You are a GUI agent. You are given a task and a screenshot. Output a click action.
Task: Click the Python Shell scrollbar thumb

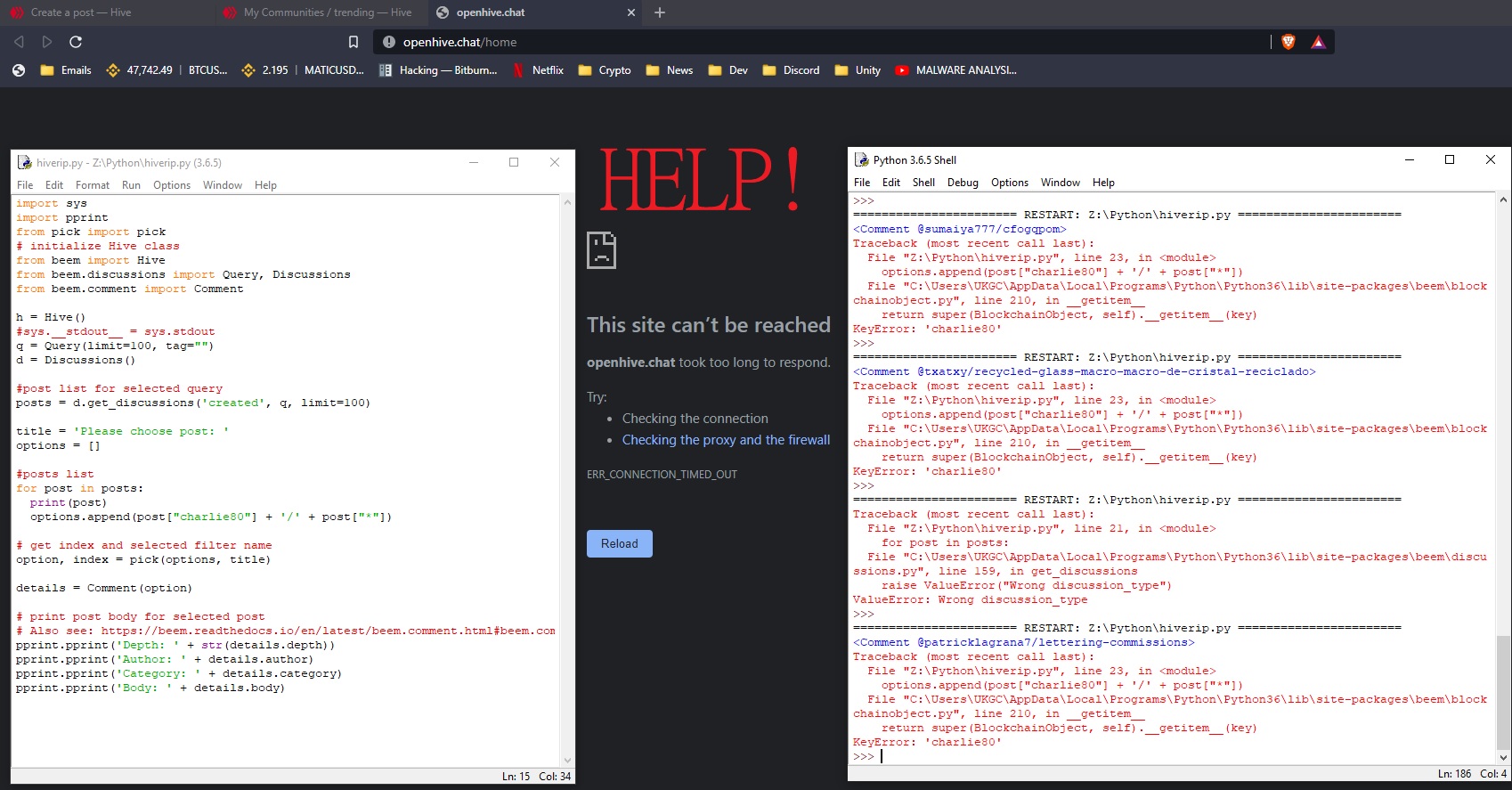[1503, 693]
